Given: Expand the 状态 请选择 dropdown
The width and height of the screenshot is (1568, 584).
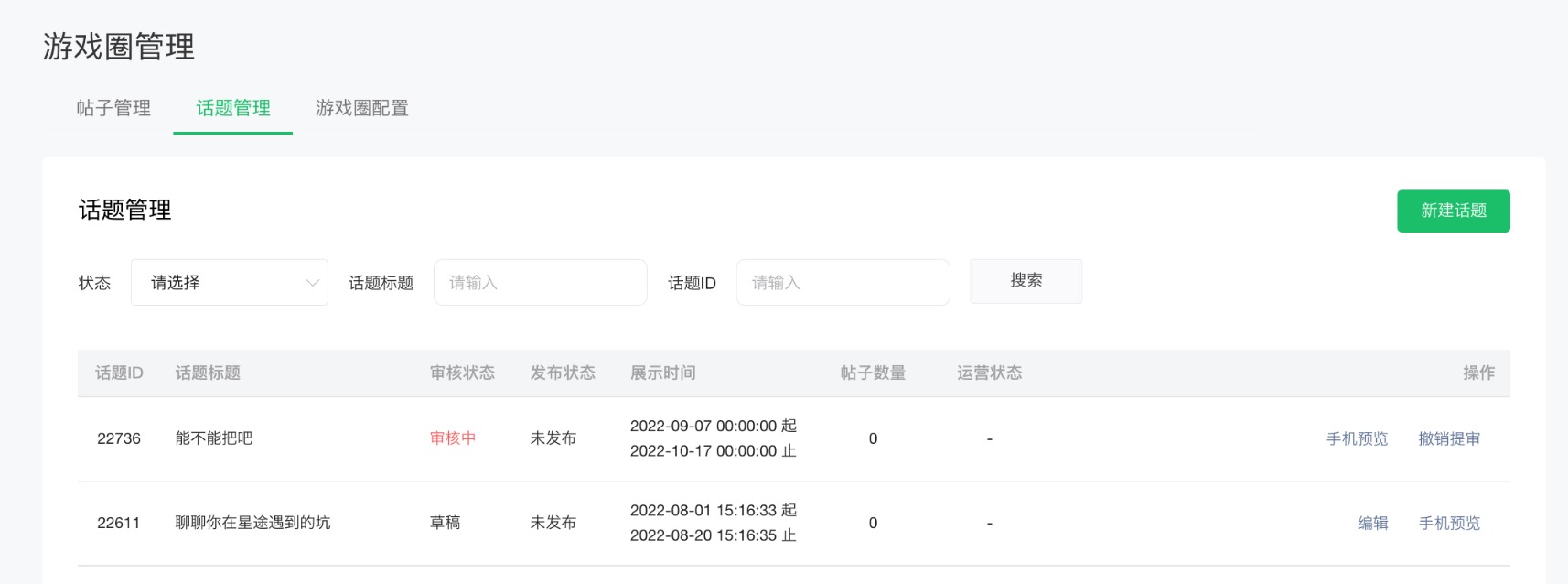Looking at the screenshot, I should point(220,283).
